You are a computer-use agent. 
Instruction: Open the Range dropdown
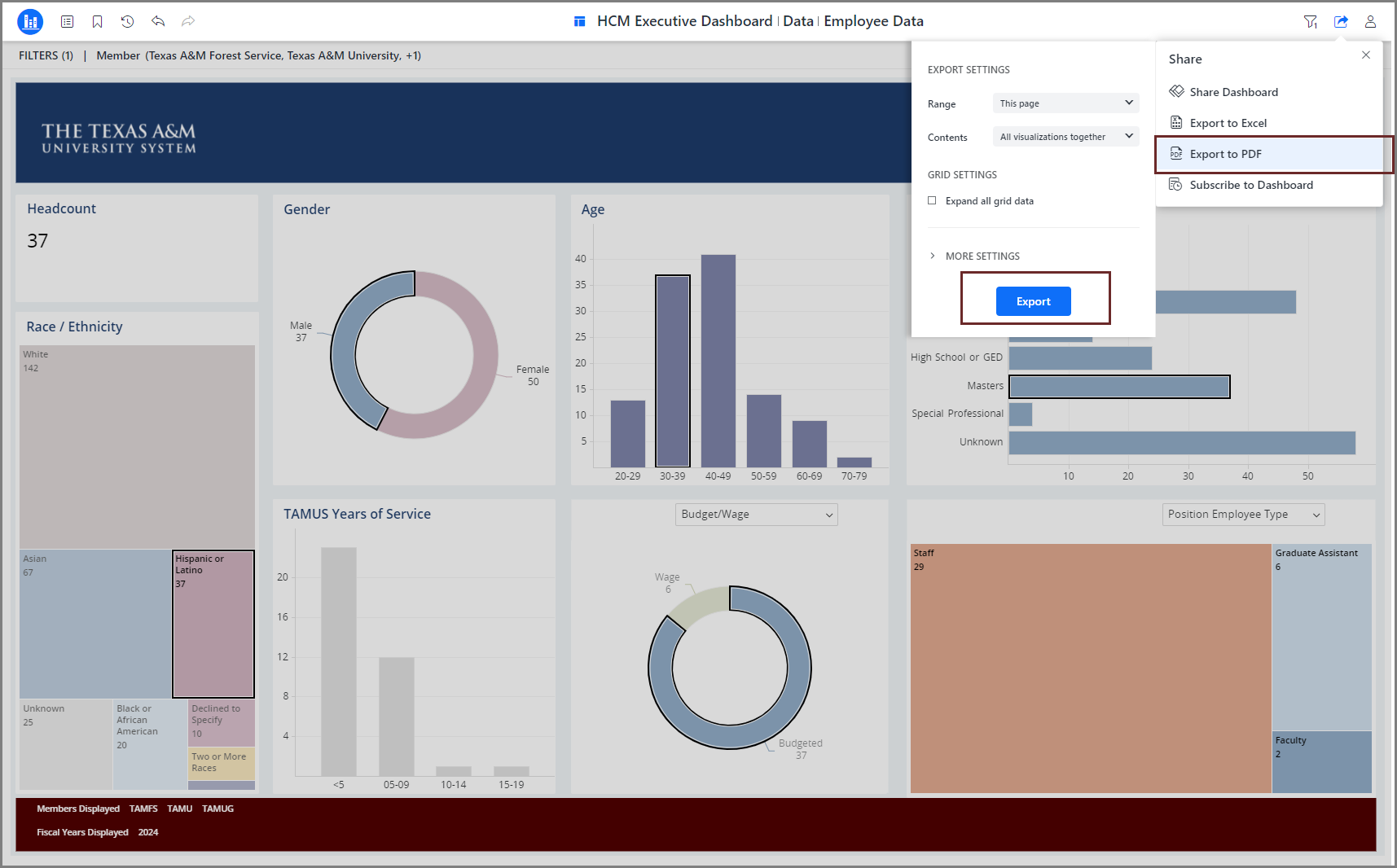[x=1065, y=103]
